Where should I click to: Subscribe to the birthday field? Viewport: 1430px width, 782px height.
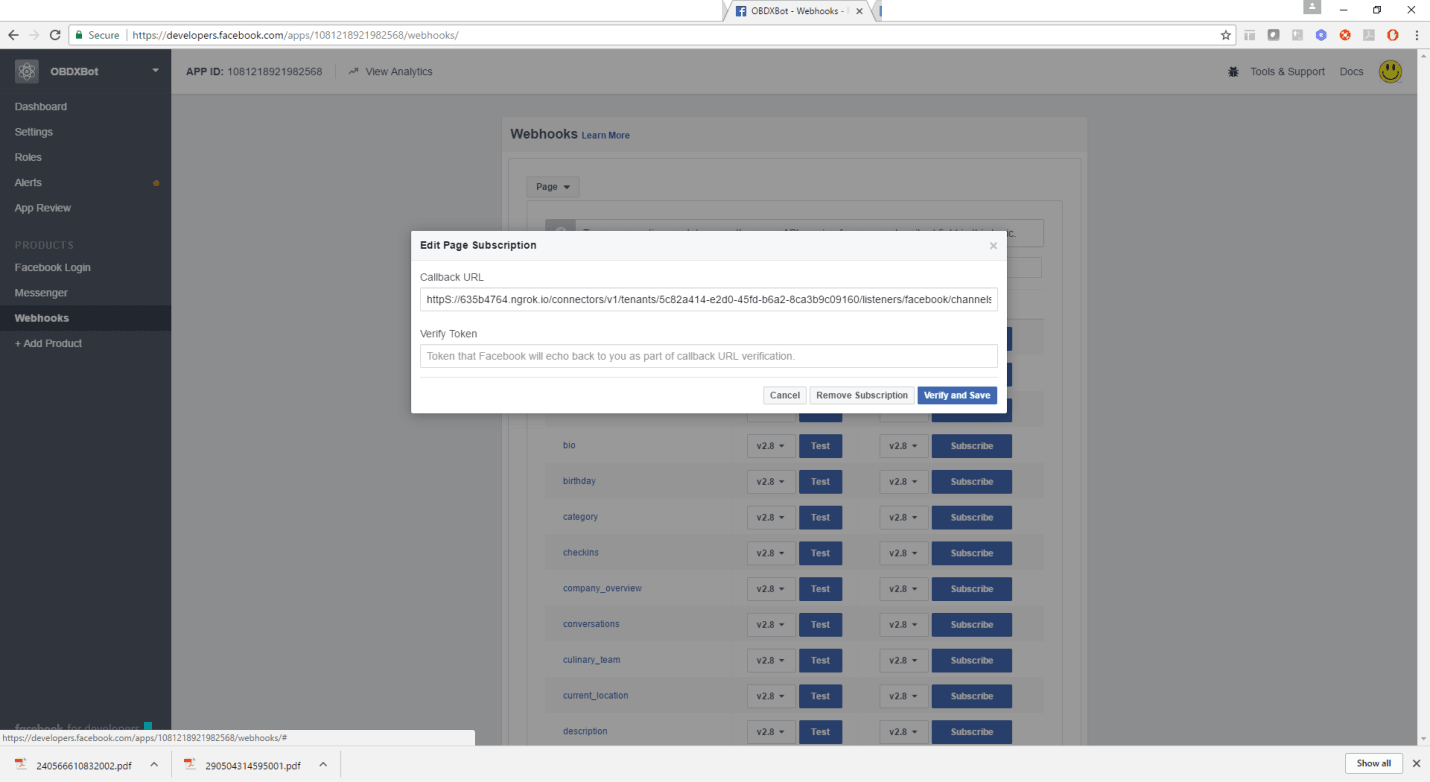point(970,481)
